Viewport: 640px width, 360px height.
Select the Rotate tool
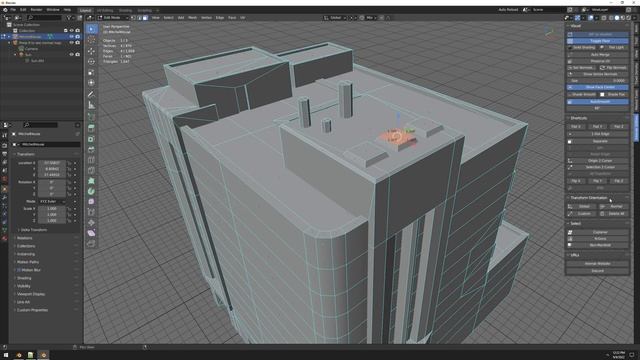(91, 62)
